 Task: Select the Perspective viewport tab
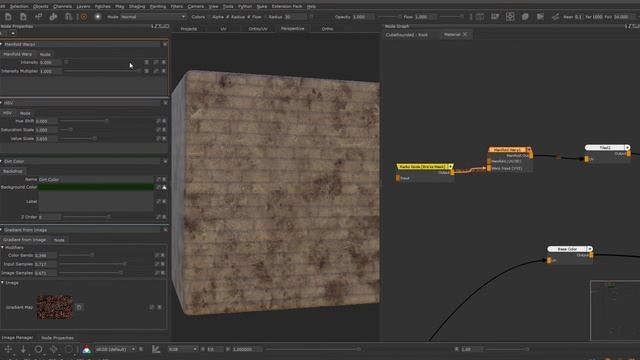pyautogui.click(x=293, y=29)
